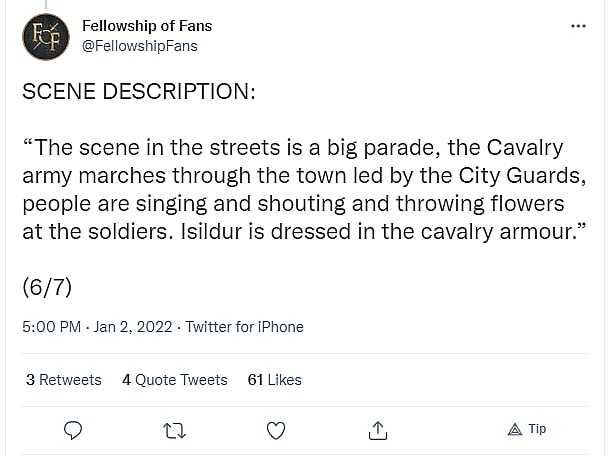Click the SCENE DESCRIPTION heading text
Image resolution: width=612 pixels, height=456 pixels.
pyautogui.click(x=139, y=92)
